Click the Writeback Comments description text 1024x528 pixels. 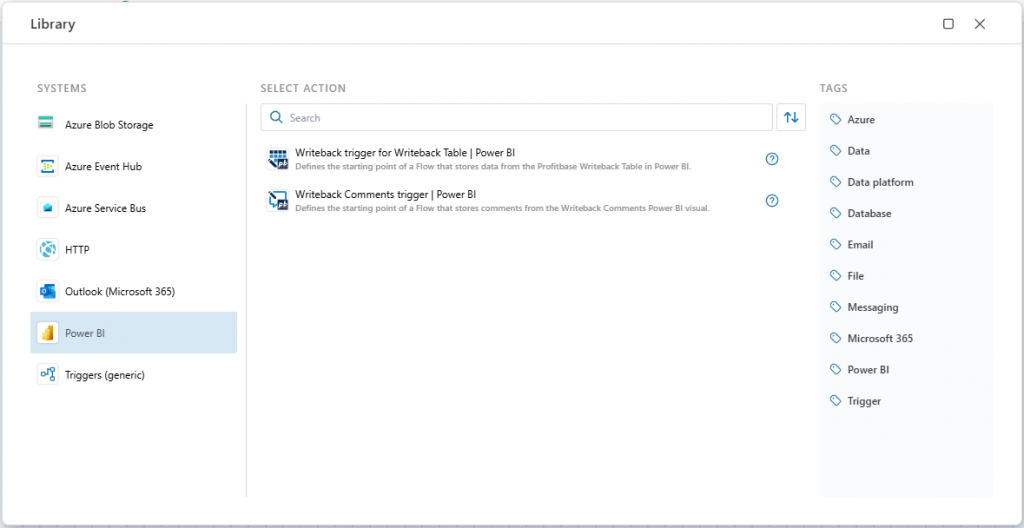502,208
